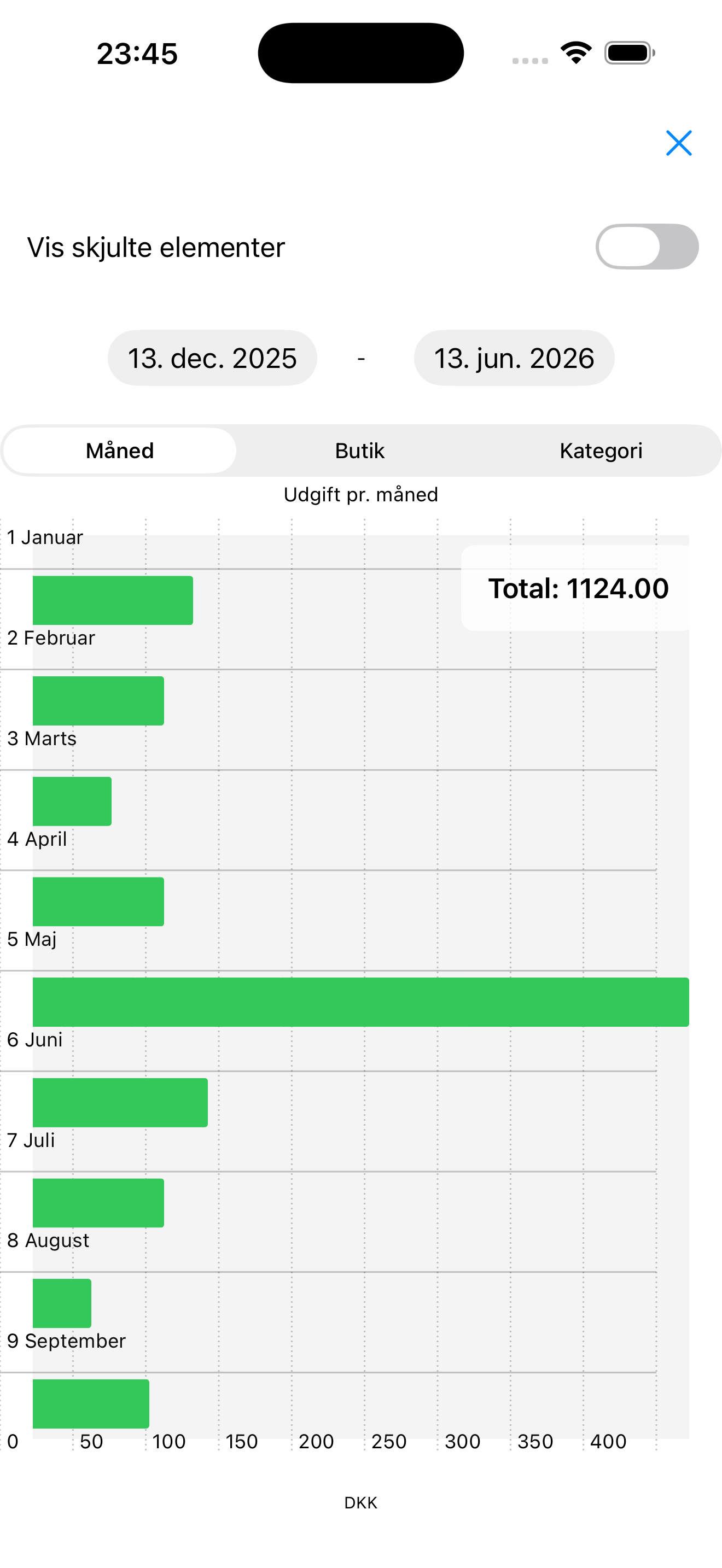Tap the Marts green bar
Screen dimensions: 722x1568
72,801
